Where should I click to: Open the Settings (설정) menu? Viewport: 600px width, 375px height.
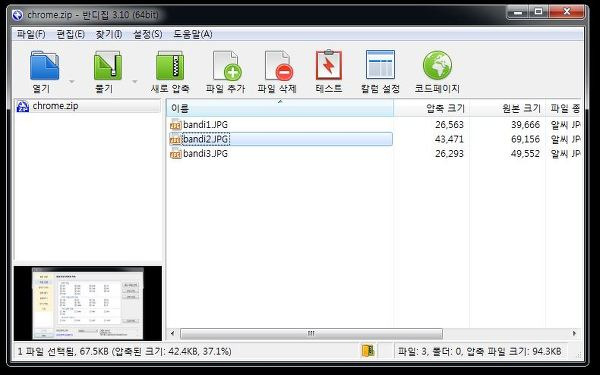pyautogui.click(x=147, y=34)
